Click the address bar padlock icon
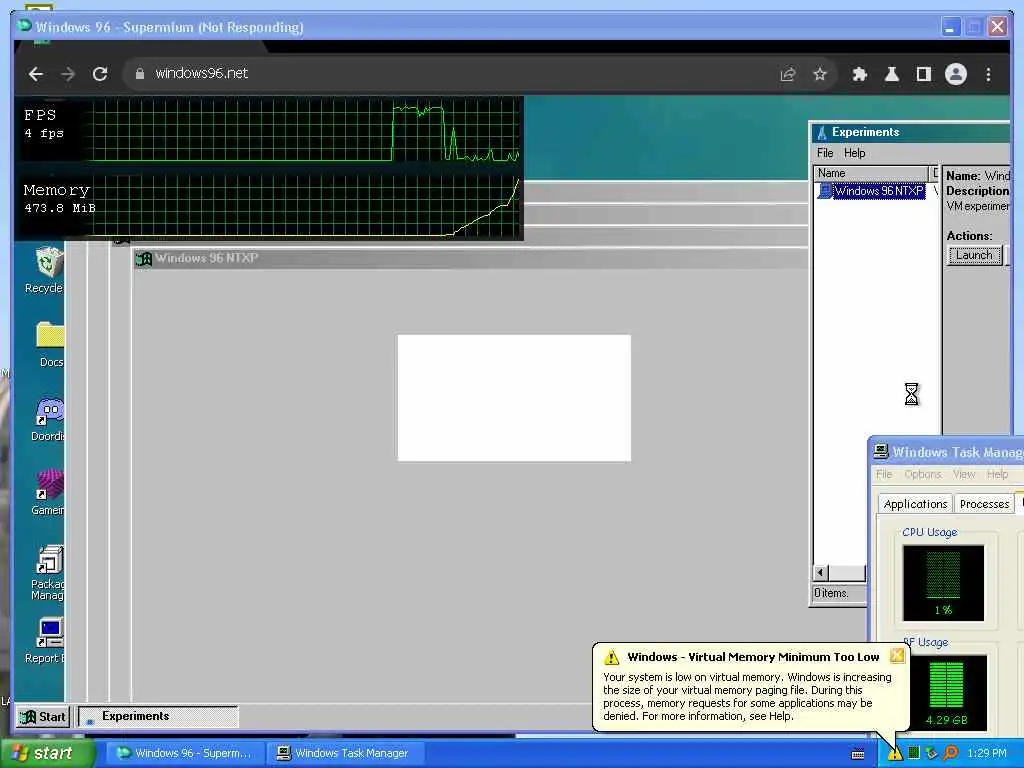 (139, 74)
